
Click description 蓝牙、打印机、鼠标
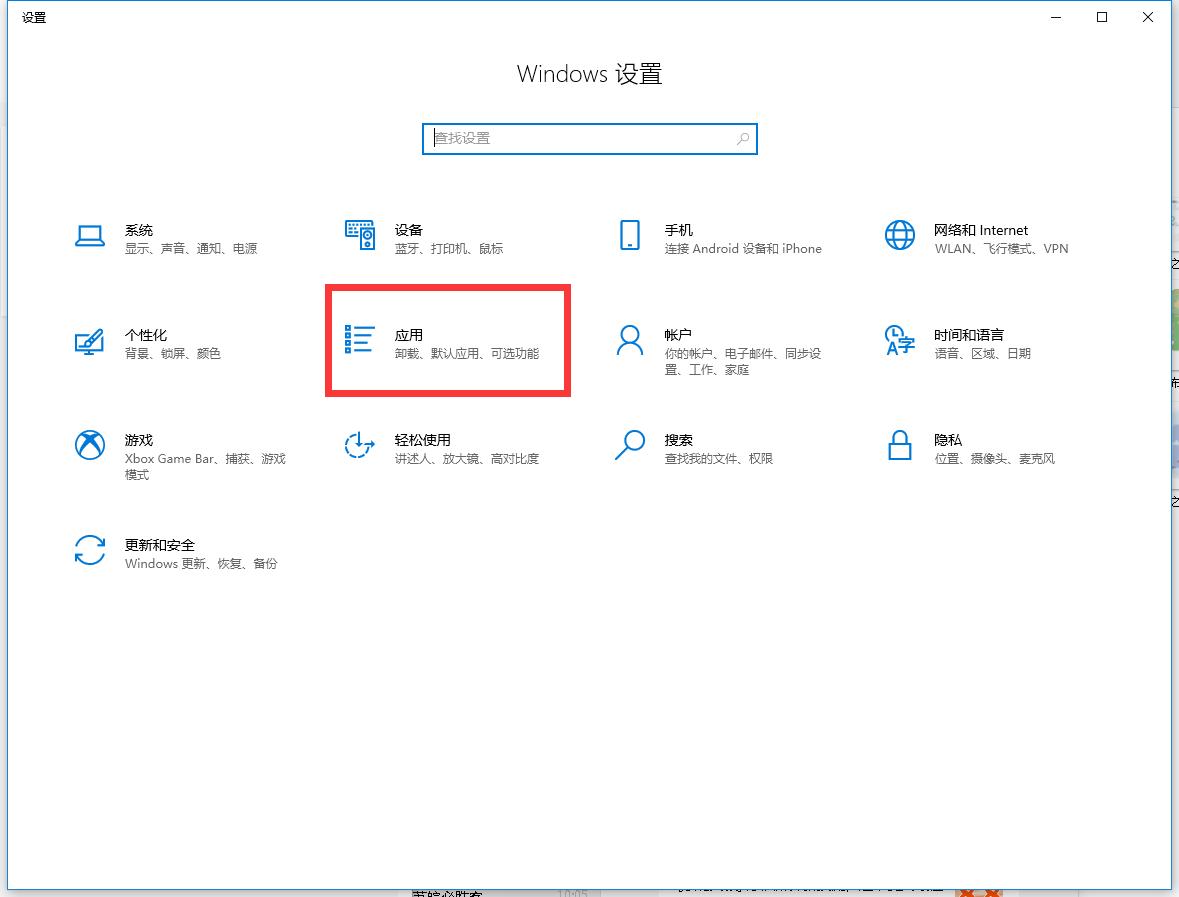[449, 249]
